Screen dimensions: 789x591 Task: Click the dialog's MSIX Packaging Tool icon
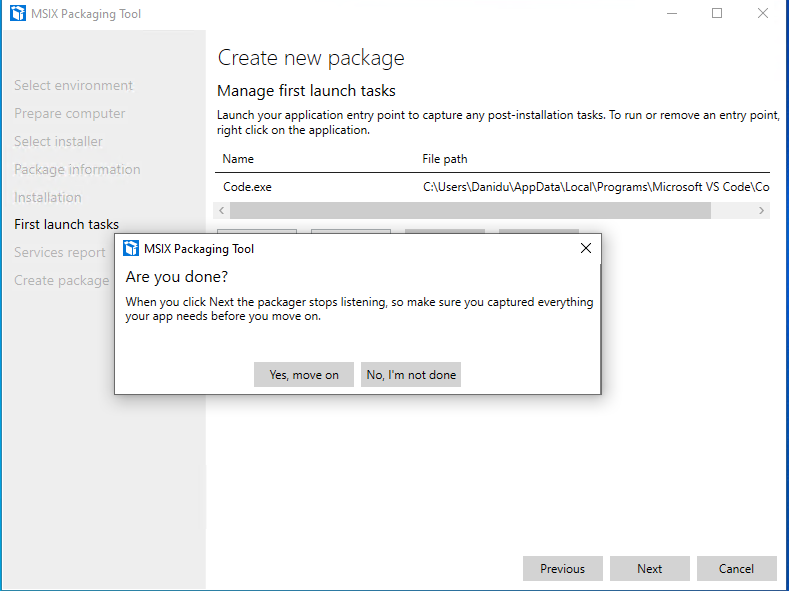131,248
